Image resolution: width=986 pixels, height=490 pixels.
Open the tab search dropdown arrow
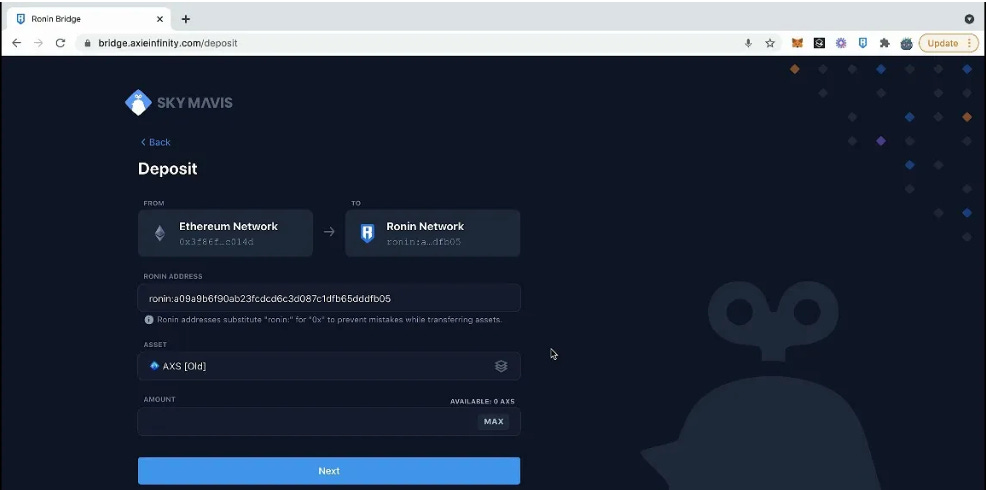tap(969, 19)
